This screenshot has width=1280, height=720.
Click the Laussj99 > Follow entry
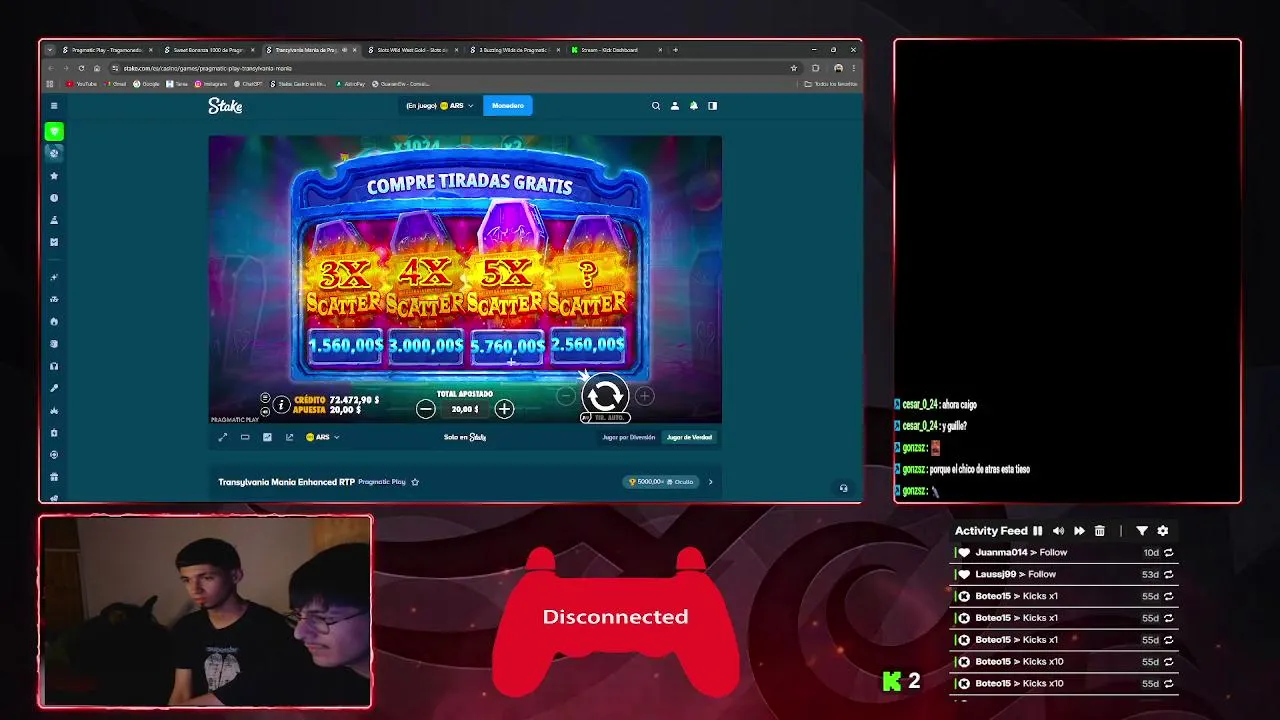point(1016,574)
